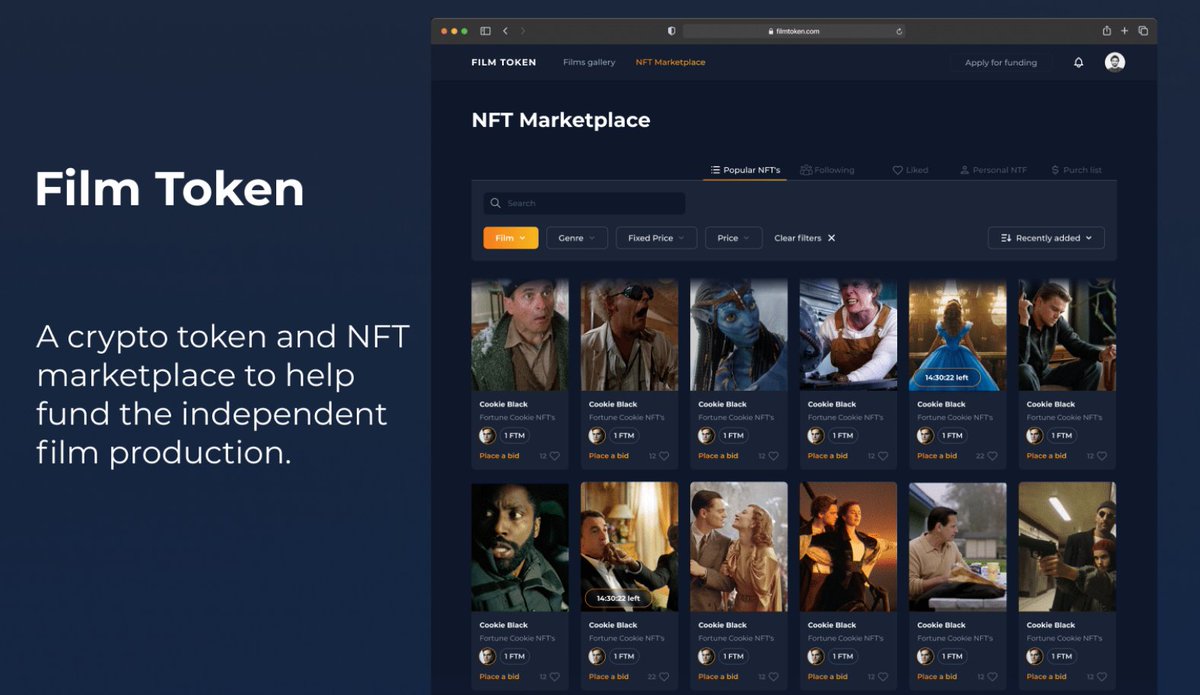Open the privacy shield icon near address bar
Image resolution: width=1200 pixels, height=695 pixels.
(x=671, y=31)
